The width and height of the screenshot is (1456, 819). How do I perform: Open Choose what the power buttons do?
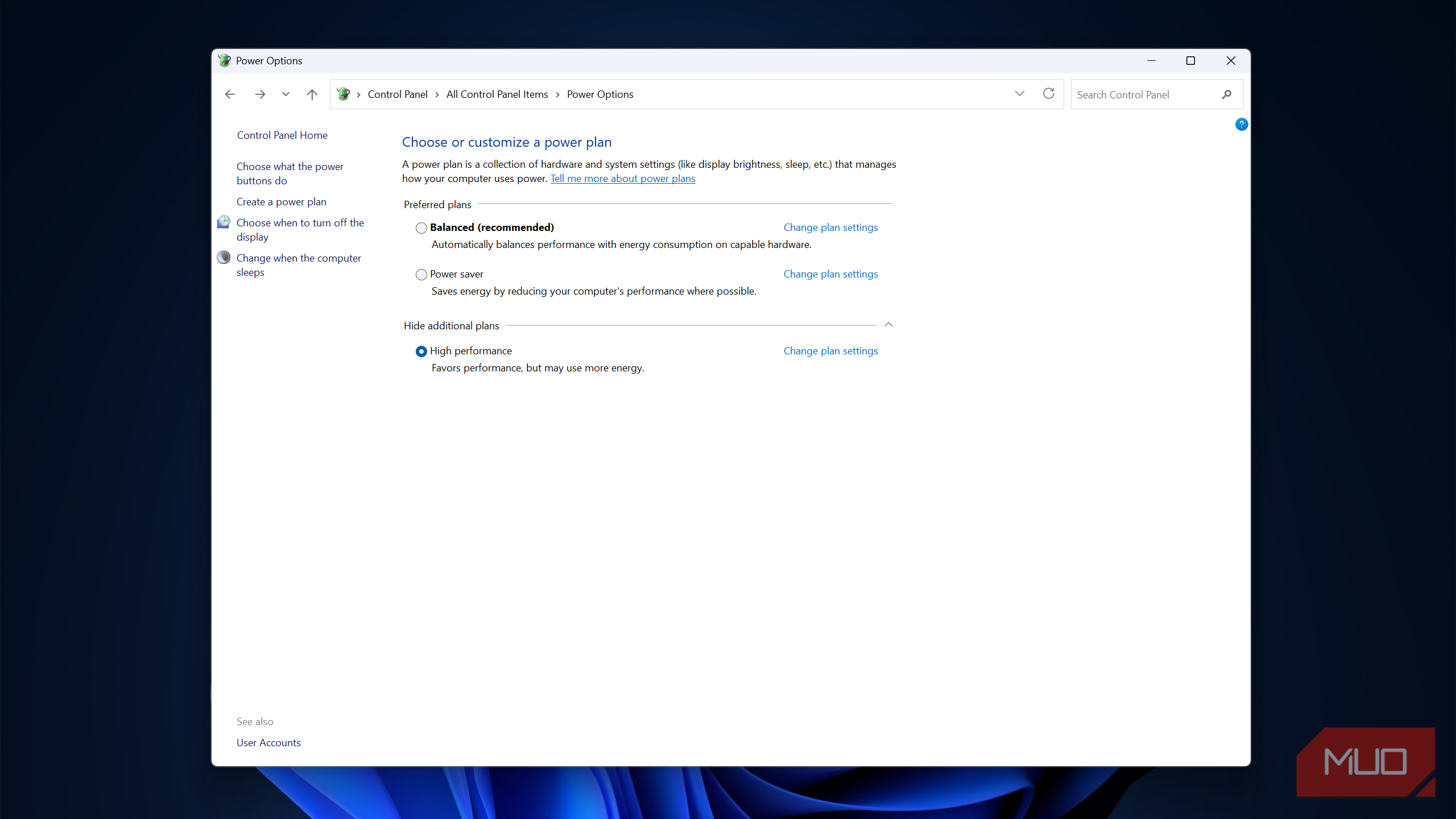[290, 173]
